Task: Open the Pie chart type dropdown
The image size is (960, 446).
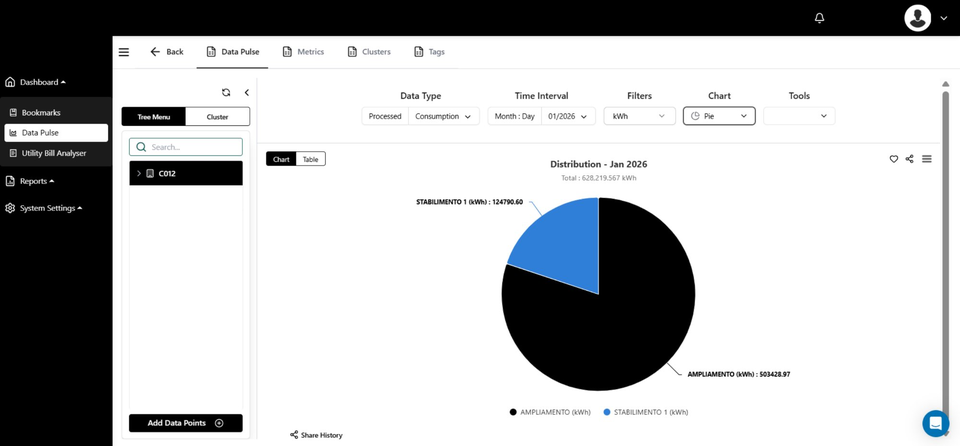Action: (x=719, y=116)
